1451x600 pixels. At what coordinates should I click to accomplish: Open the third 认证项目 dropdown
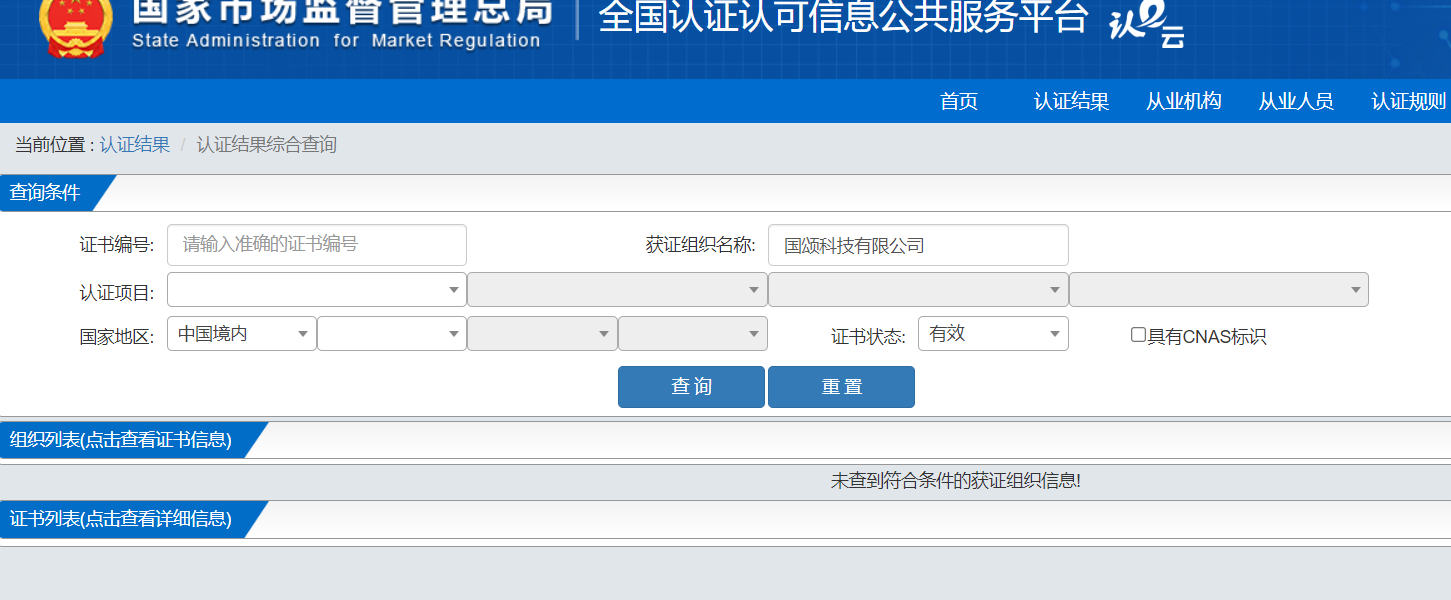918,290
